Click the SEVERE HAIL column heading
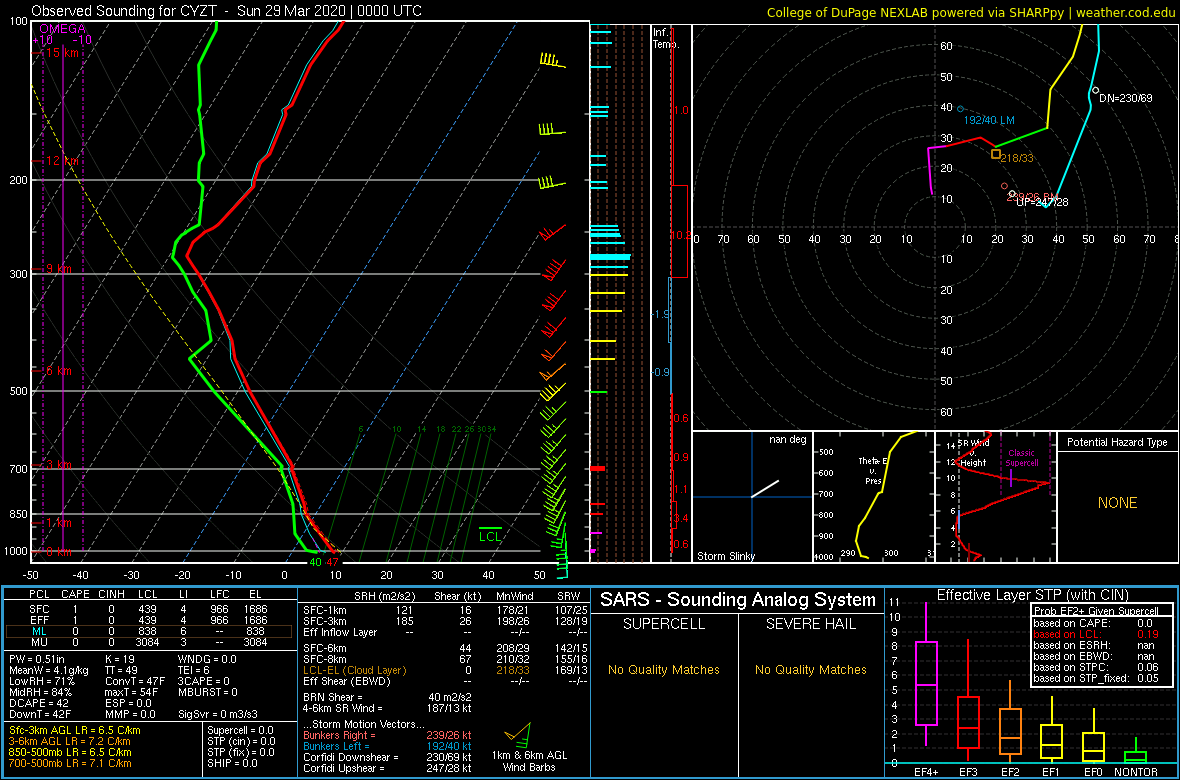The height and width of the screenshot is (780, 1180). [x=812, y=624]
